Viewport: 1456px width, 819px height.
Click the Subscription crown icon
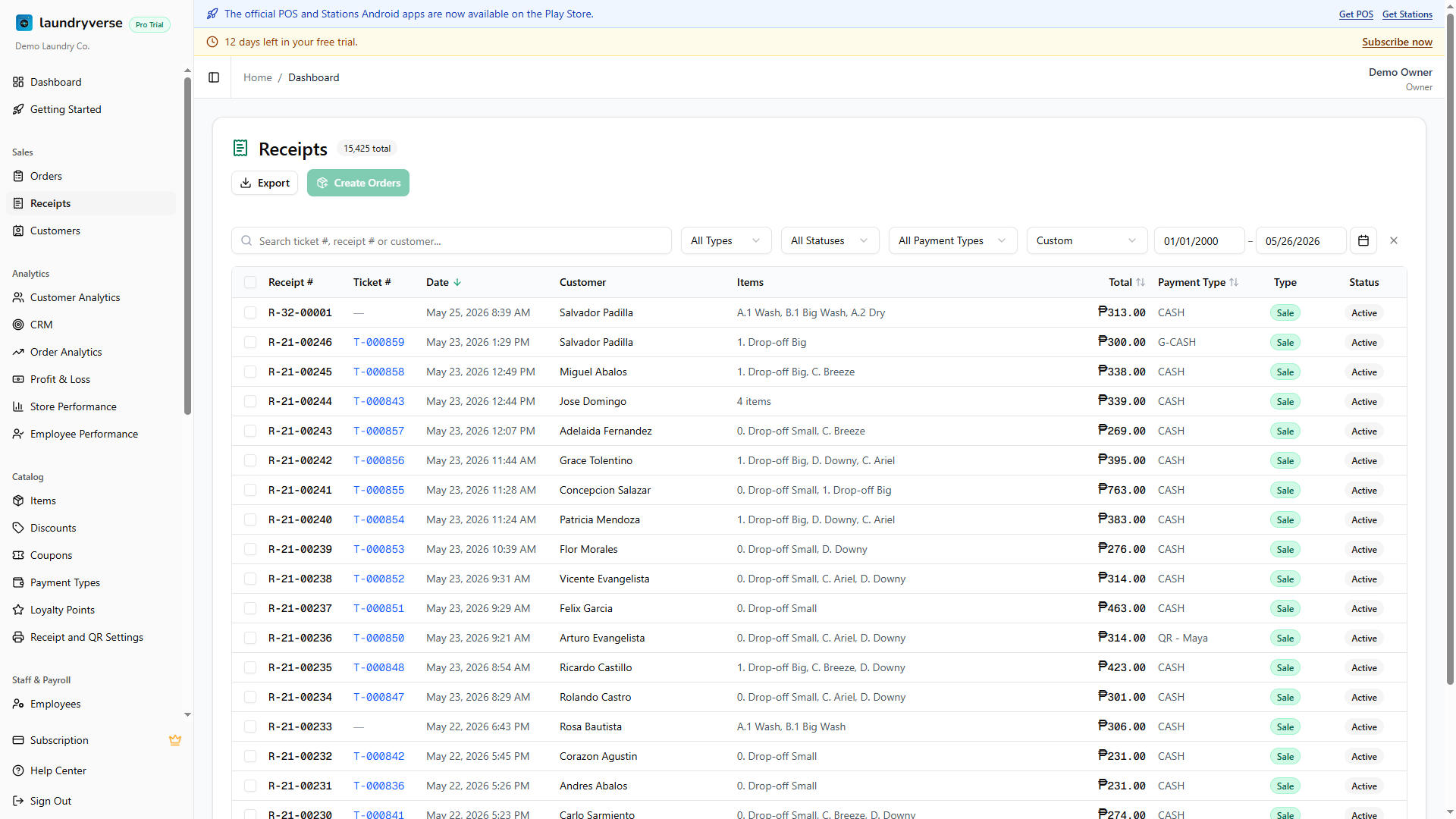click(x=175, y=740)
